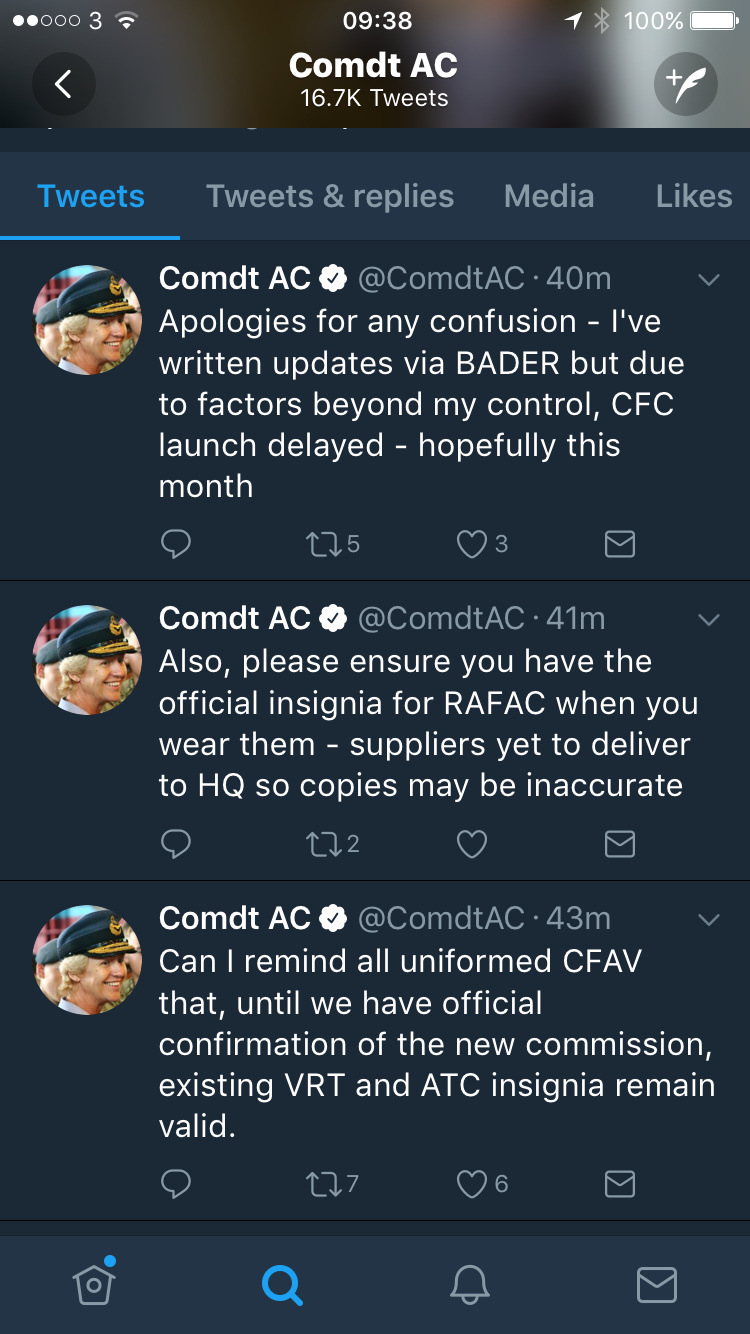Reply to the 40m tweet about BADER
This screenshot has height=1334, width=750.
[x=176, y=544]
